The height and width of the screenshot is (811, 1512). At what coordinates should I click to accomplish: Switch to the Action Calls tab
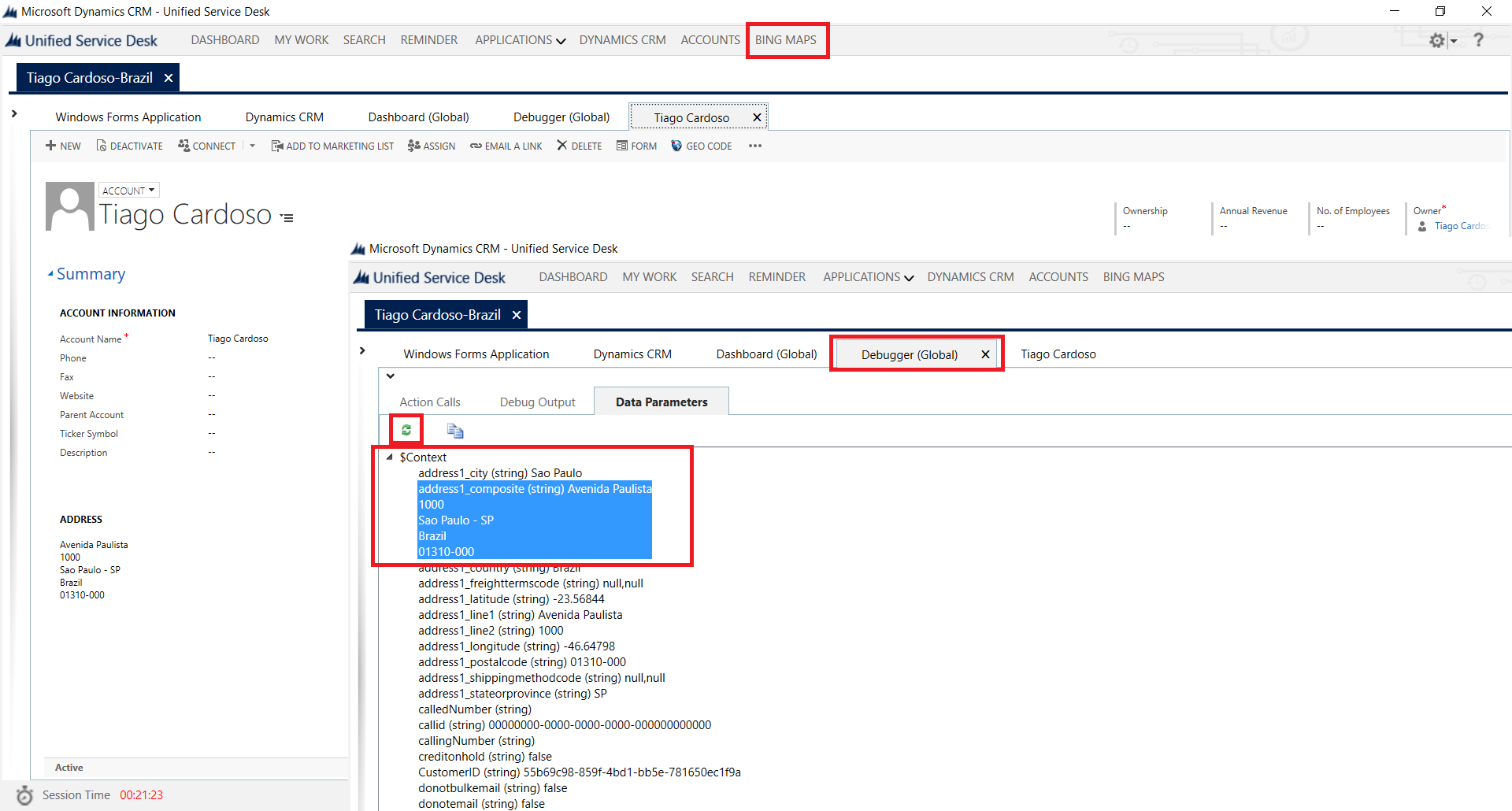[429, 402]
